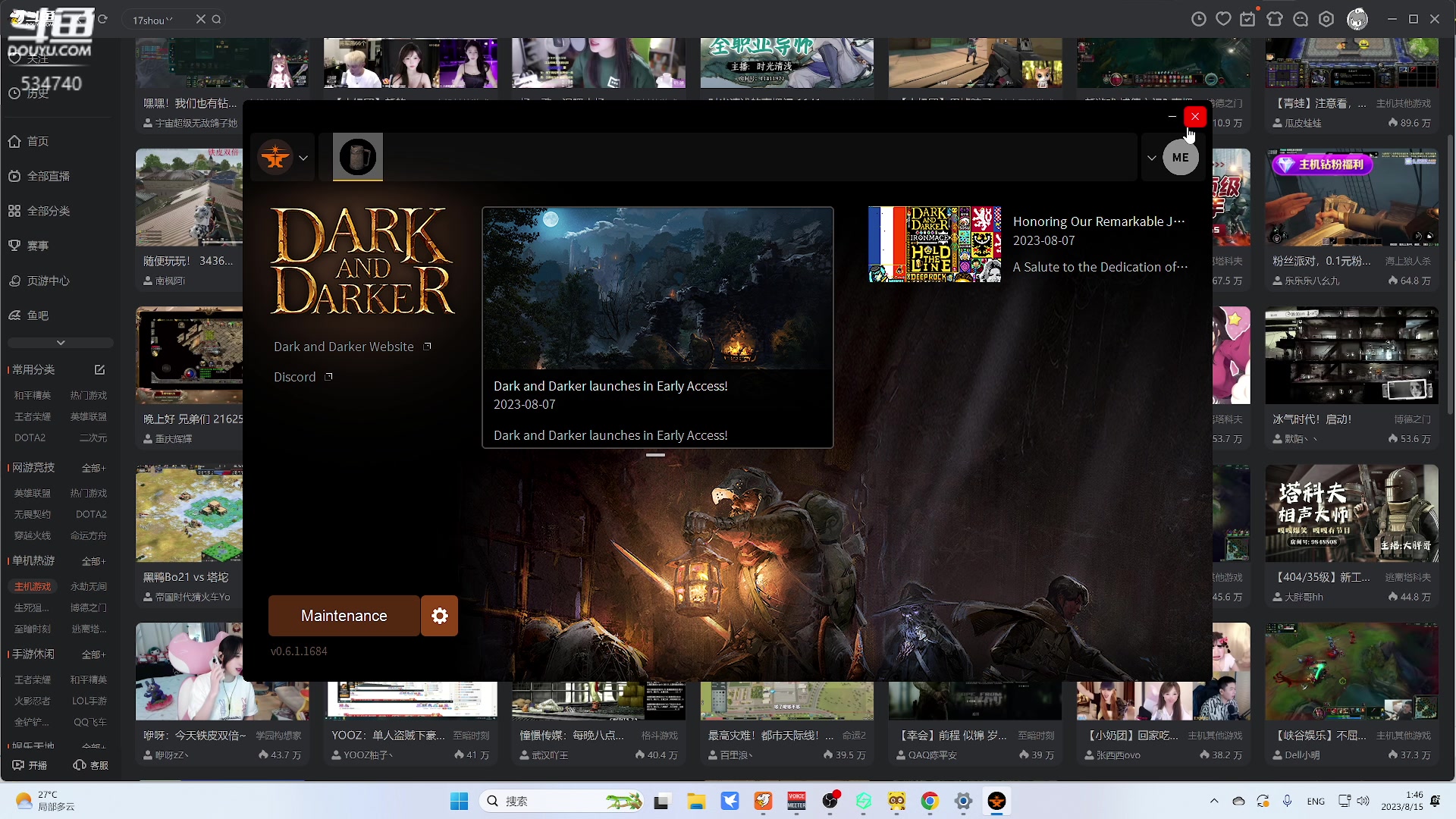Select DOTA2 under 常用分类
1456x819 pixels.
point(30,438)
